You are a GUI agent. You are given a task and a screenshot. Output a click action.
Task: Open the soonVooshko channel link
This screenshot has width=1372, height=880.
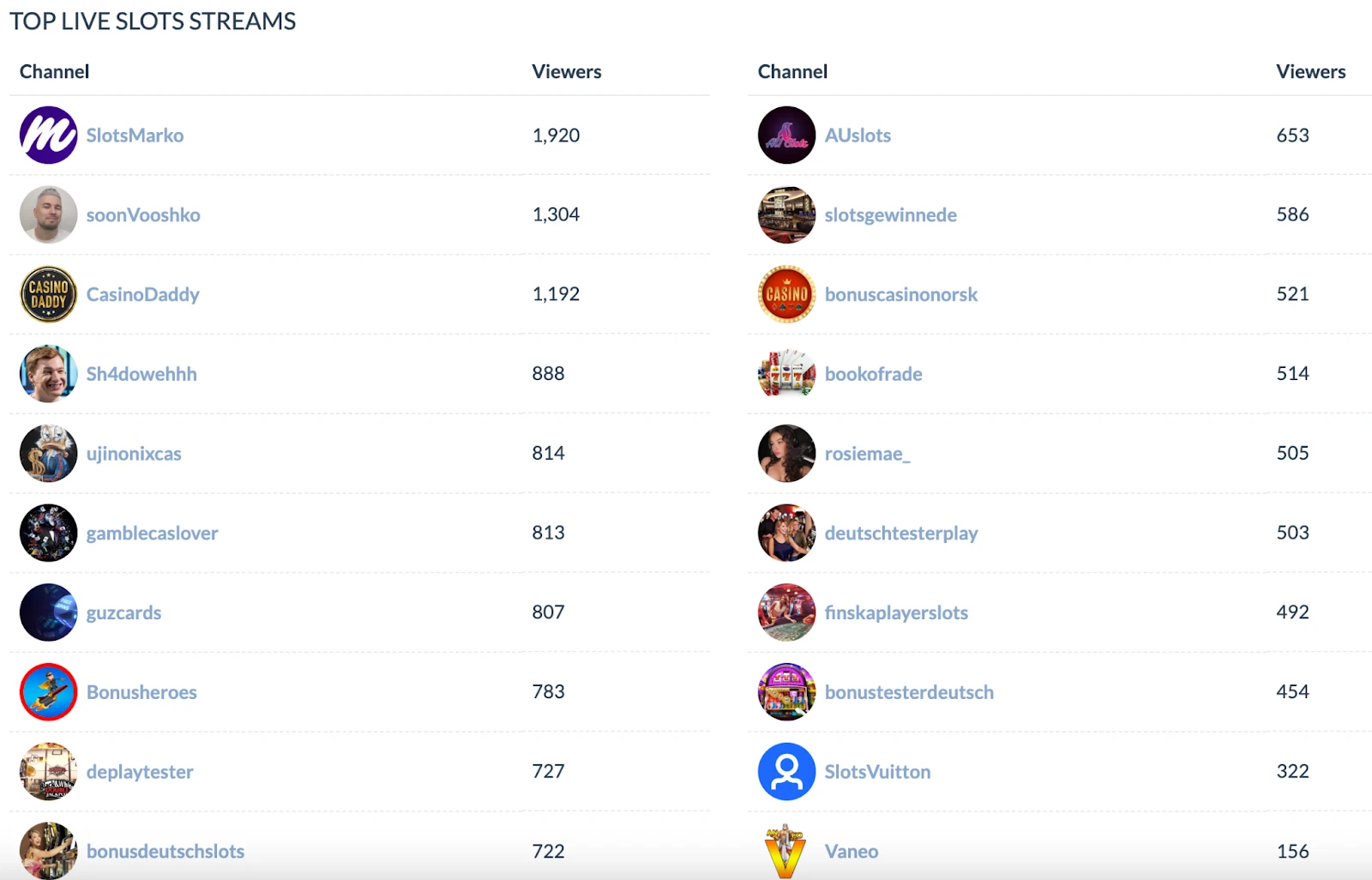coord(143,214)
